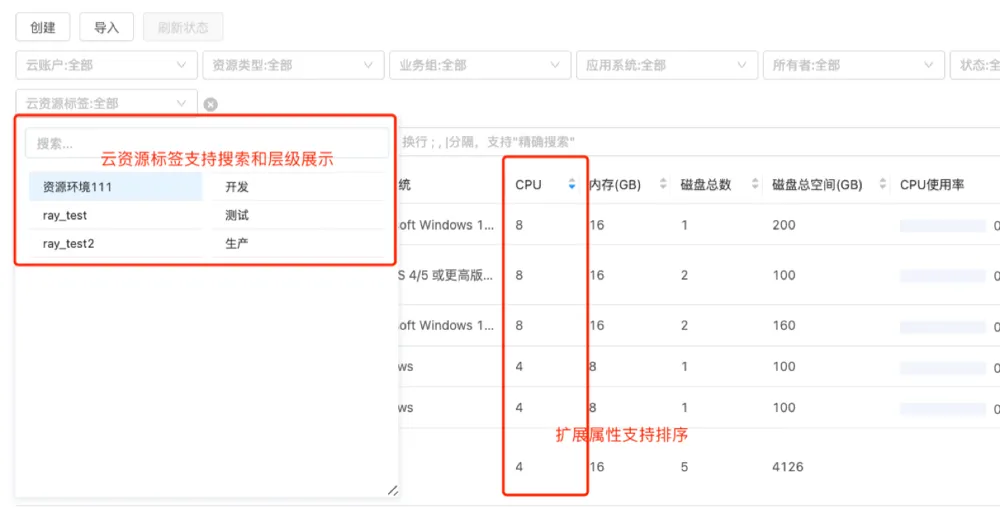Viewport: 1000px width, 508px height.
Task: Click the S 4/5 或更高版 cell
Action: pos(446,275)
